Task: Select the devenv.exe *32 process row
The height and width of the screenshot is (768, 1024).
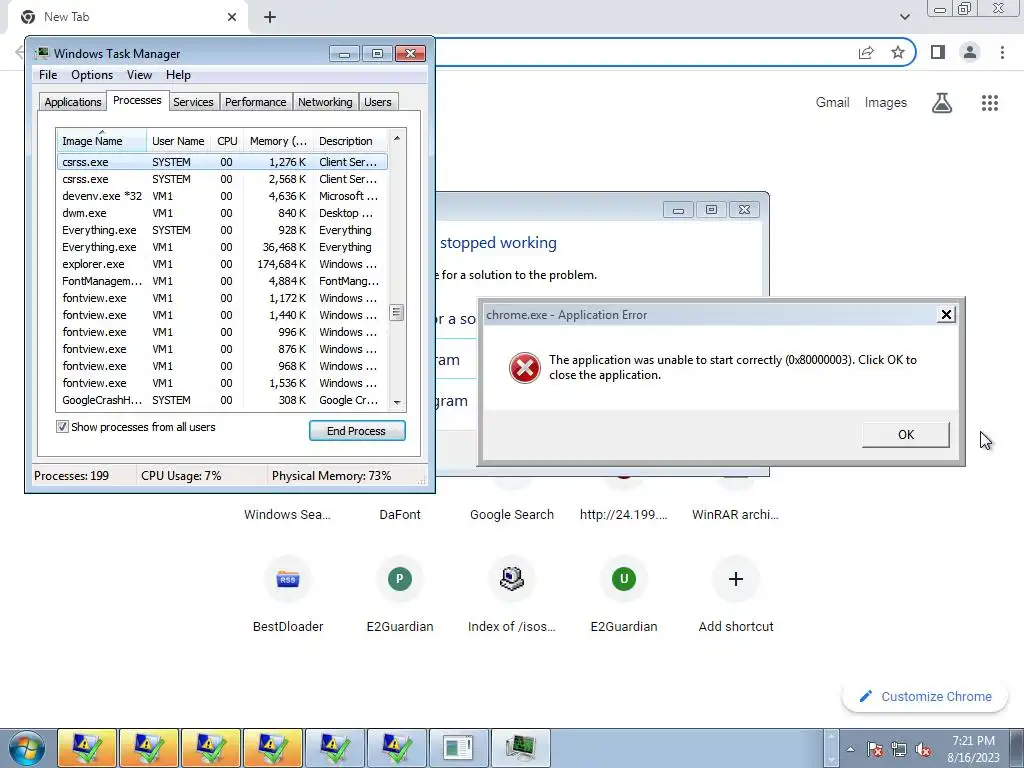Action: coord(222,196)
